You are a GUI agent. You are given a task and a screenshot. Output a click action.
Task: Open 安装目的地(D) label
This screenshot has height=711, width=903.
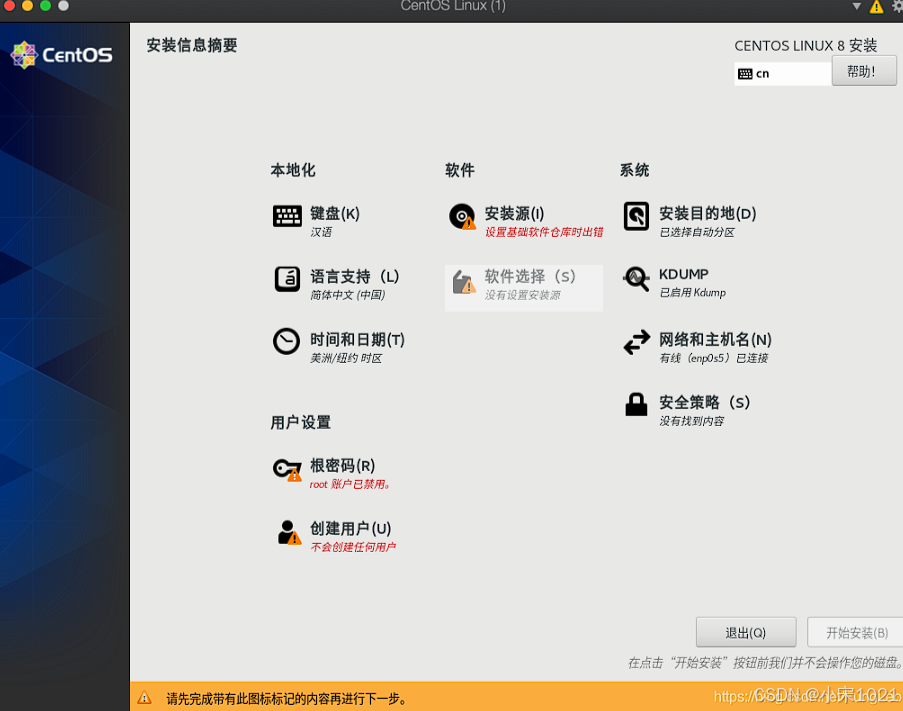click(x=708, y=214)
